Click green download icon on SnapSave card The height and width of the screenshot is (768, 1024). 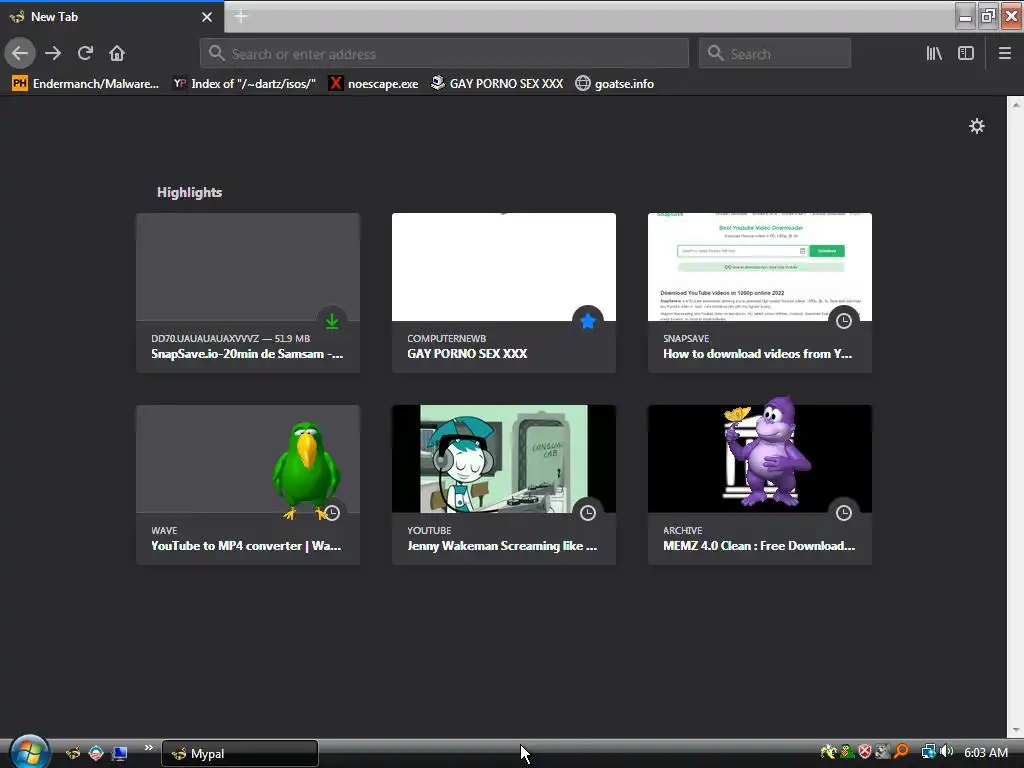[332, 321]
